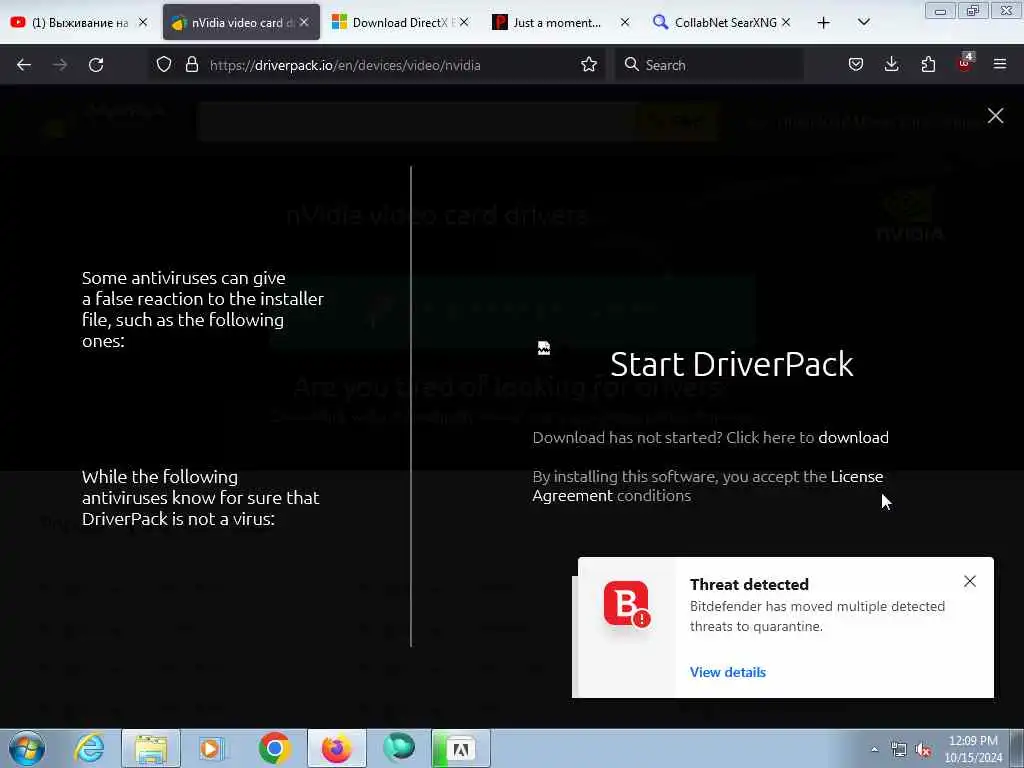This screenshot has height=768, width=1024.
Task: Close the Just a moment tab
Action: pyautogui.click(x=625, y=23)
